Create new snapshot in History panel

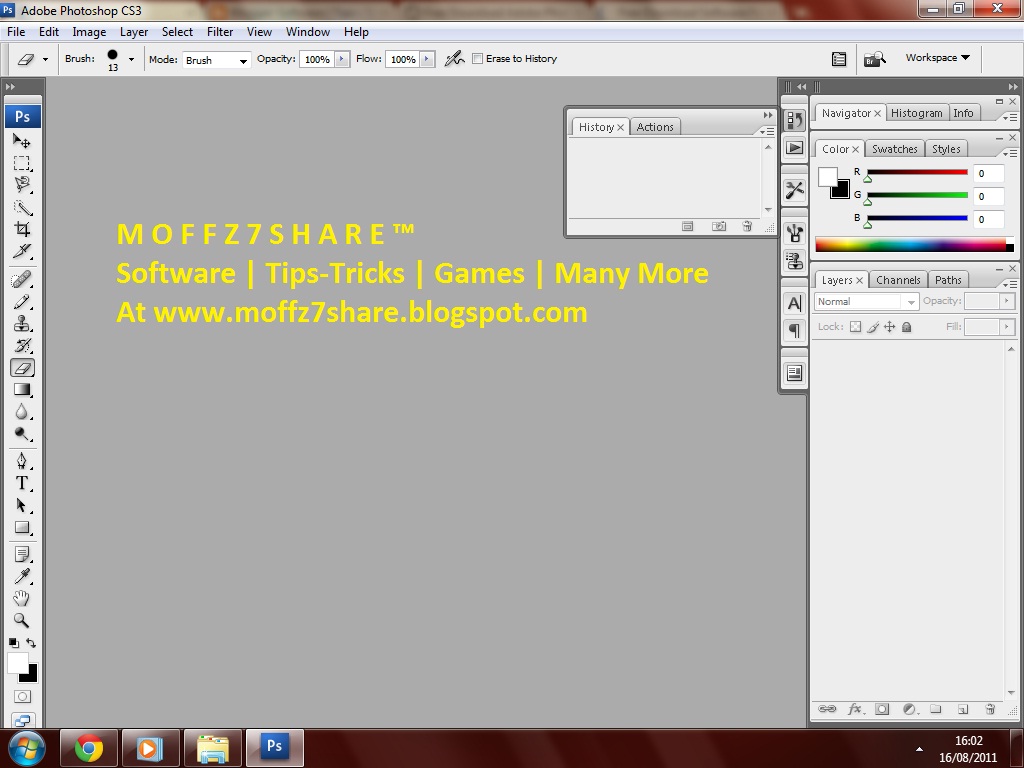[x=718, y=227]
